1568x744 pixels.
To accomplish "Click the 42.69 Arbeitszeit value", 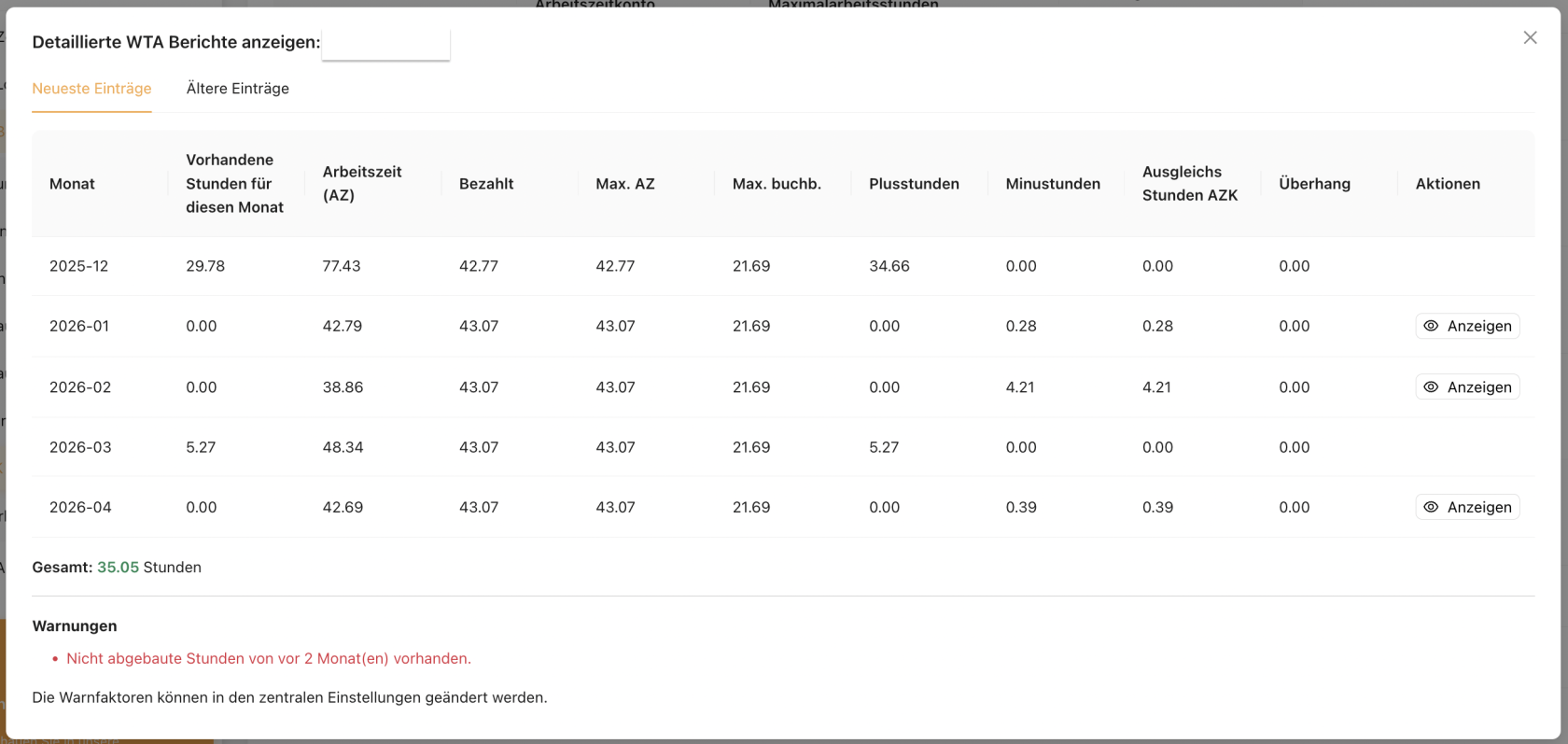I will pos(343,507).
